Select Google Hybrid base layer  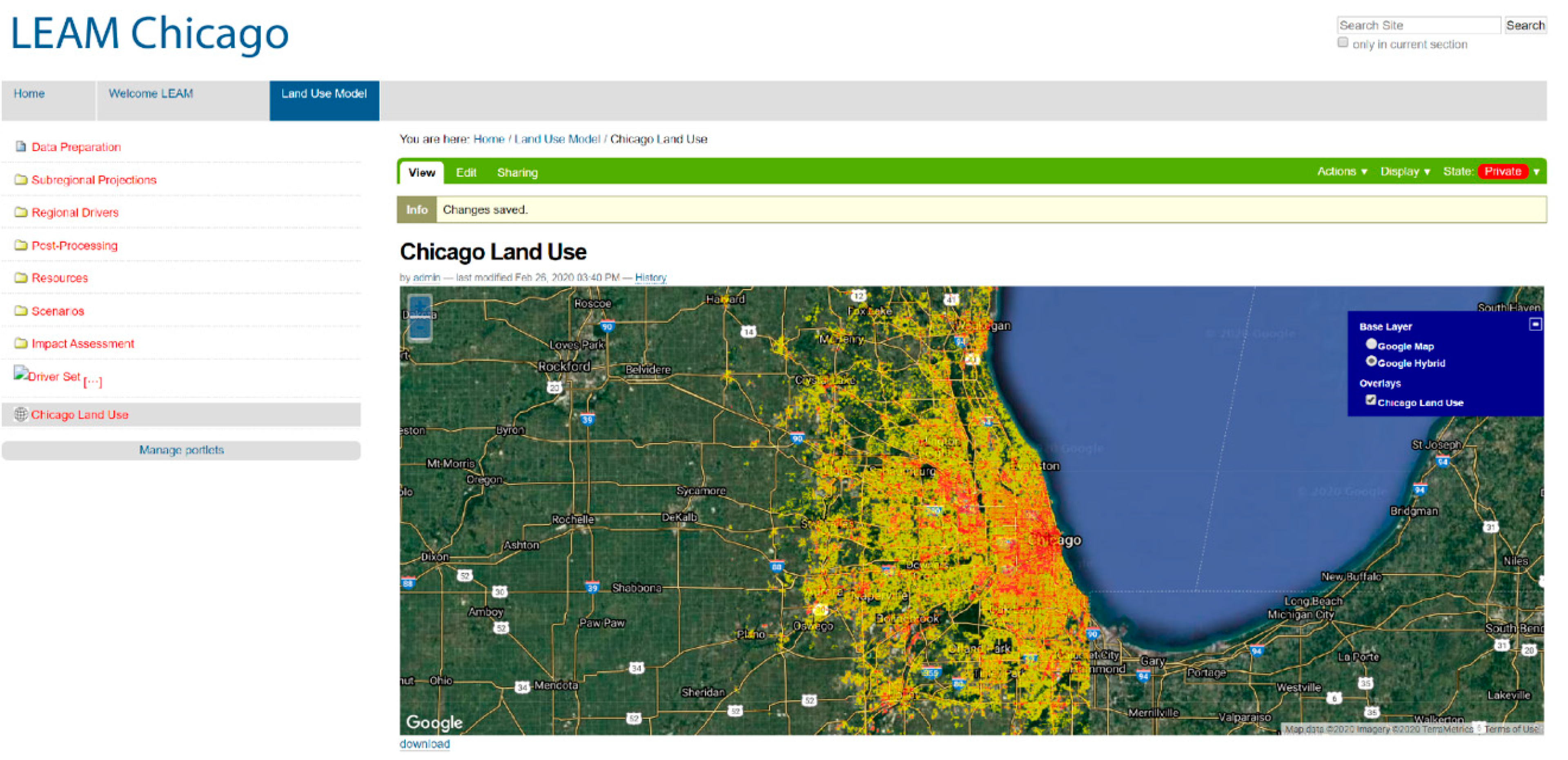click(x=1371, y=361)
